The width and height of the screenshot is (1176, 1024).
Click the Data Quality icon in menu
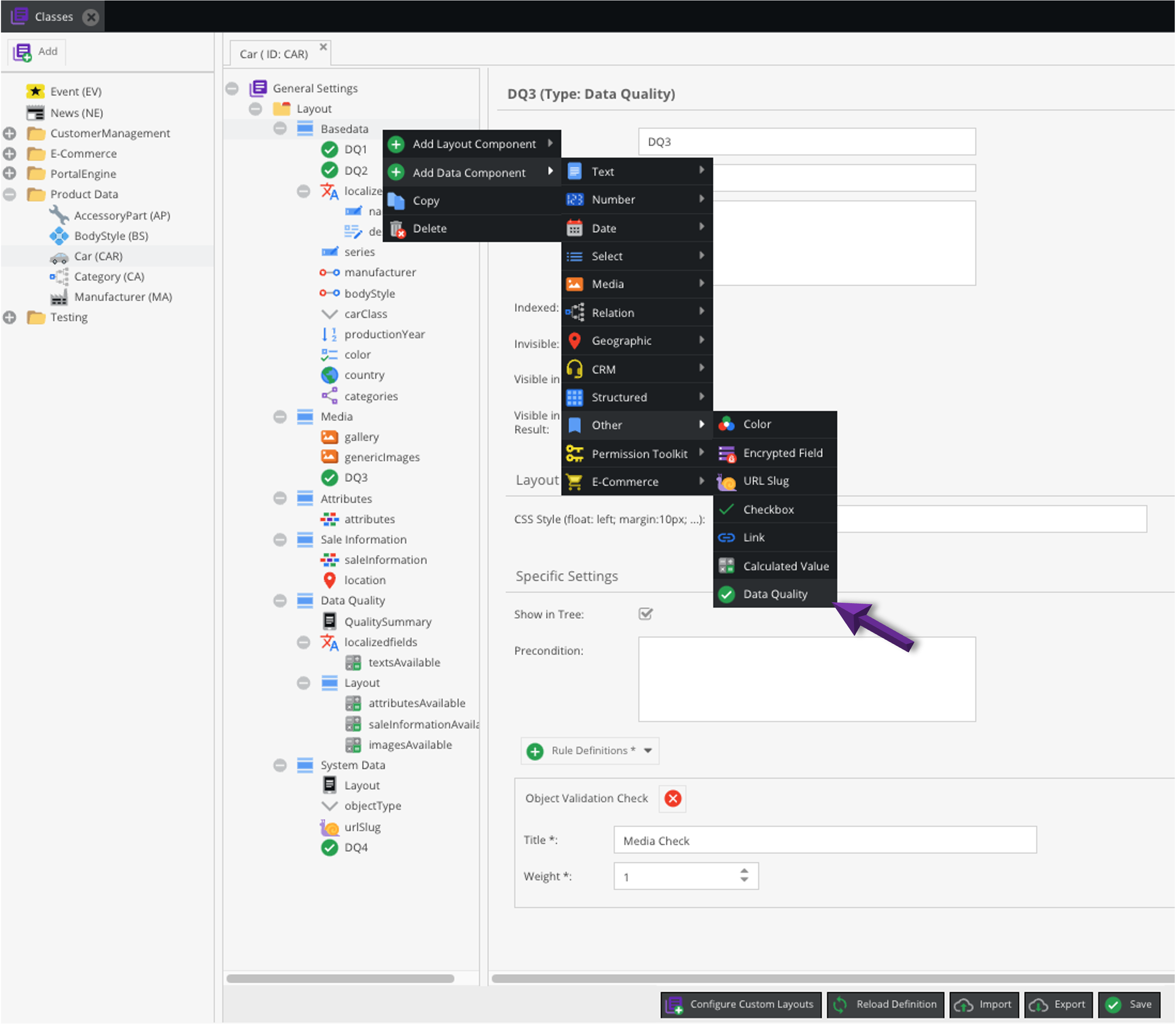[727, 593]
